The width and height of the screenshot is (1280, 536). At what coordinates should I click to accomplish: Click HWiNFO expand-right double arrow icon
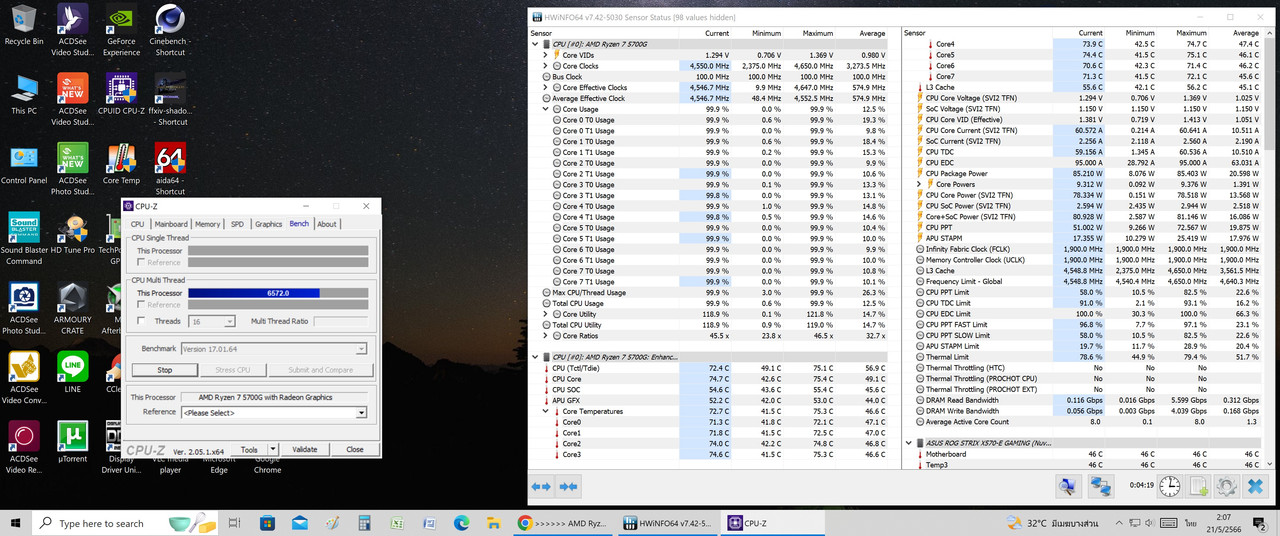click(568, 487)
